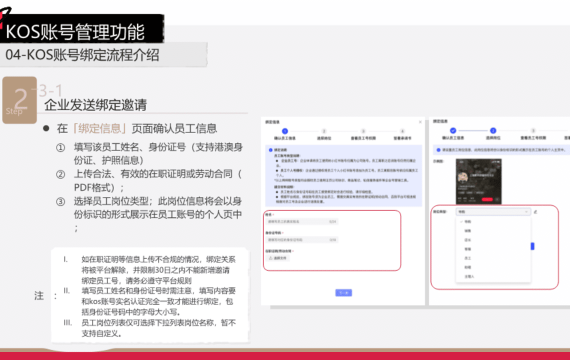This screenshot has width=570, height=360.
Task: Open the 岗位类型 job type dropdown
Action: point(493,212)
